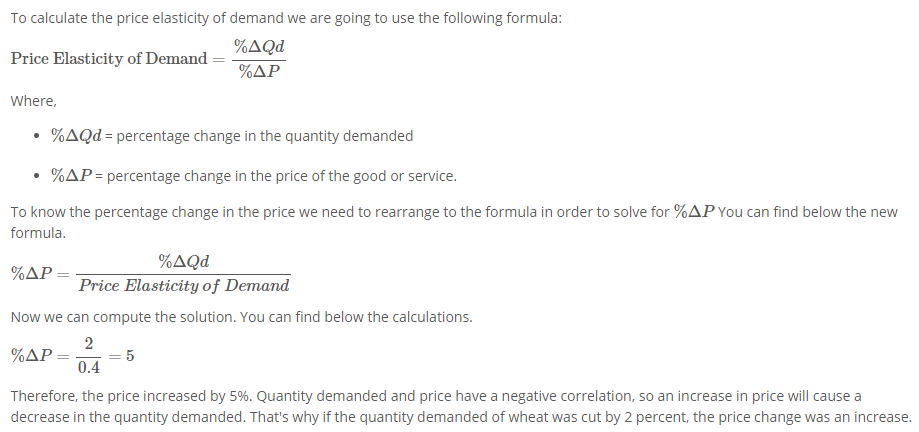This screenshot has height=432, width=919.
Task: Click the Price Elasticity of Demand formula
Action: [x=148, y=59]
